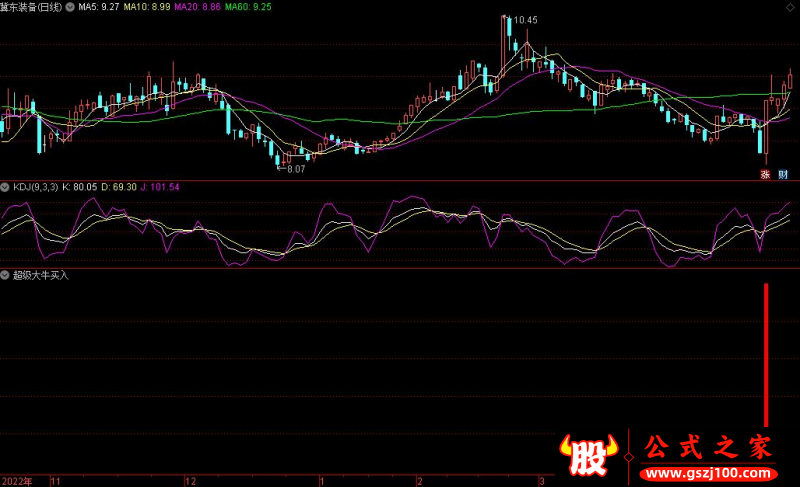Image resolution: width=800 pixels, height=487 pixels.
Task: Click the magenta MA20: 8.86 label
Action: tap(196, 6)
